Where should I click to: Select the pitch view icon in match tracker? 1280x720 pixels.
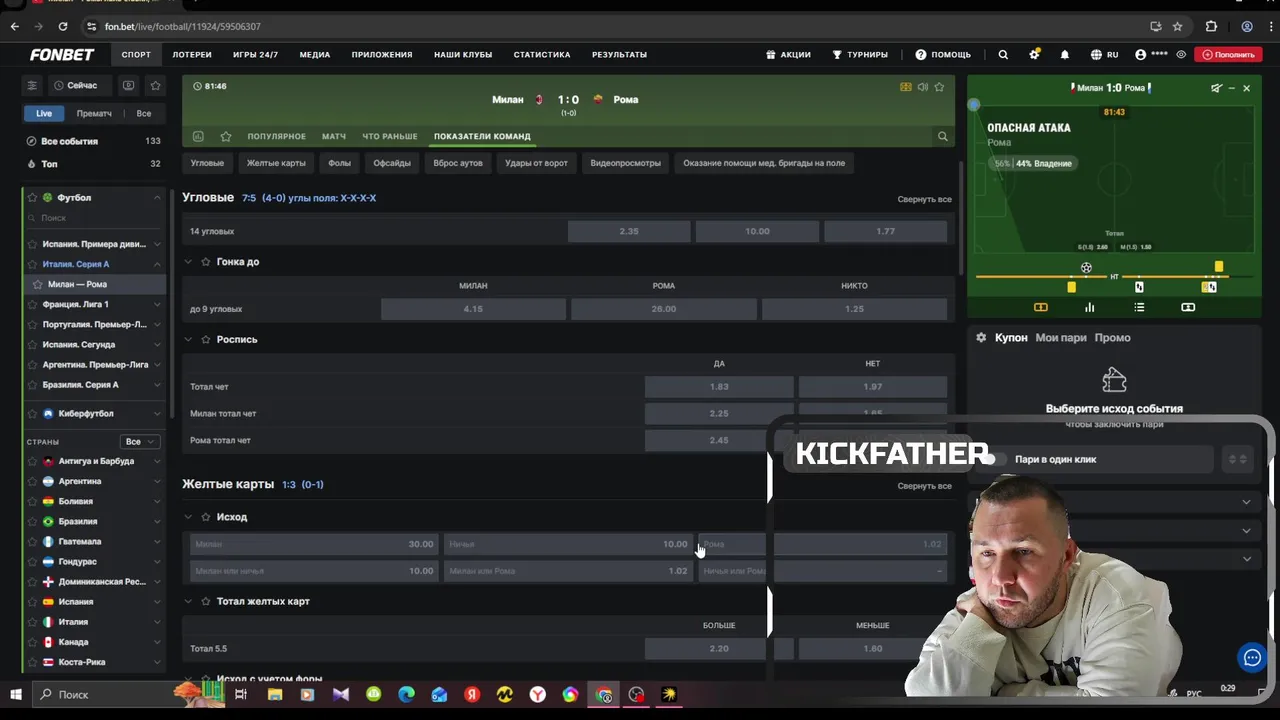tap(1040, 307)
